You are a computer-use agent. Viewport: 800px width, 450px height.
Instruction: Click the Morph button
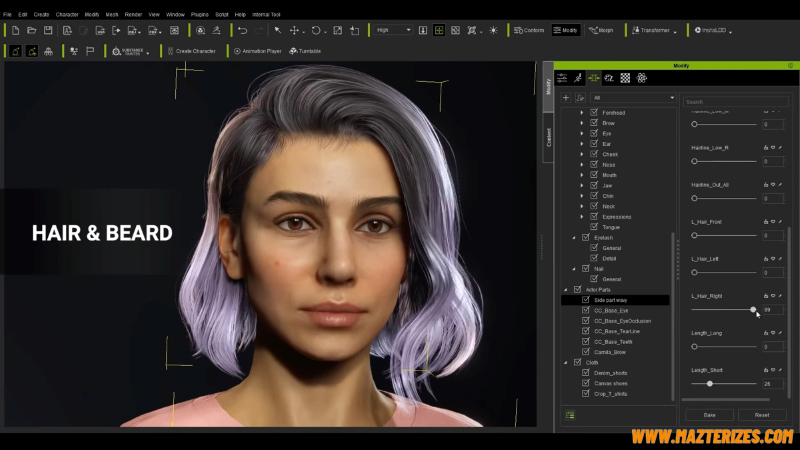tap(601, 31)
